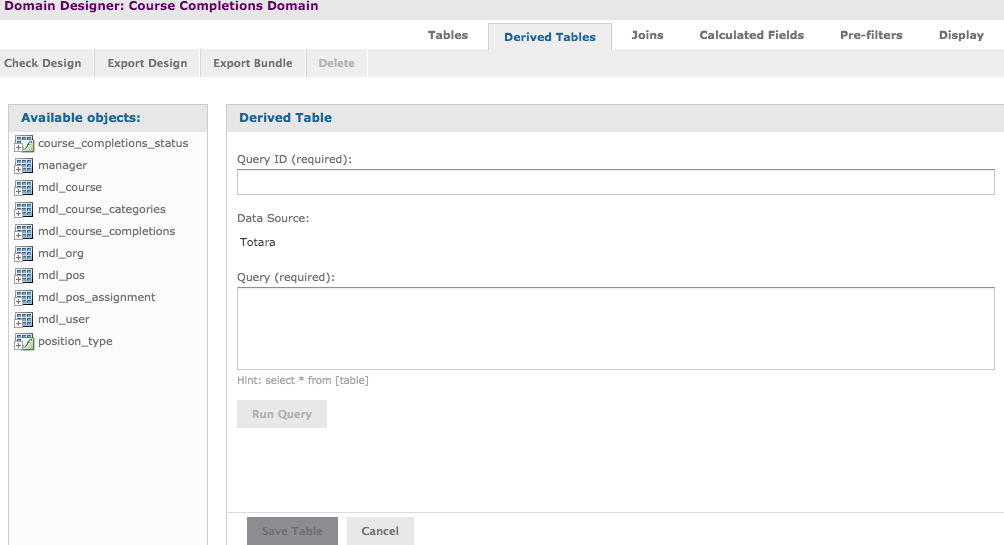Click the mdl_org table icon
1004x545 pixels.
[24, 254]
